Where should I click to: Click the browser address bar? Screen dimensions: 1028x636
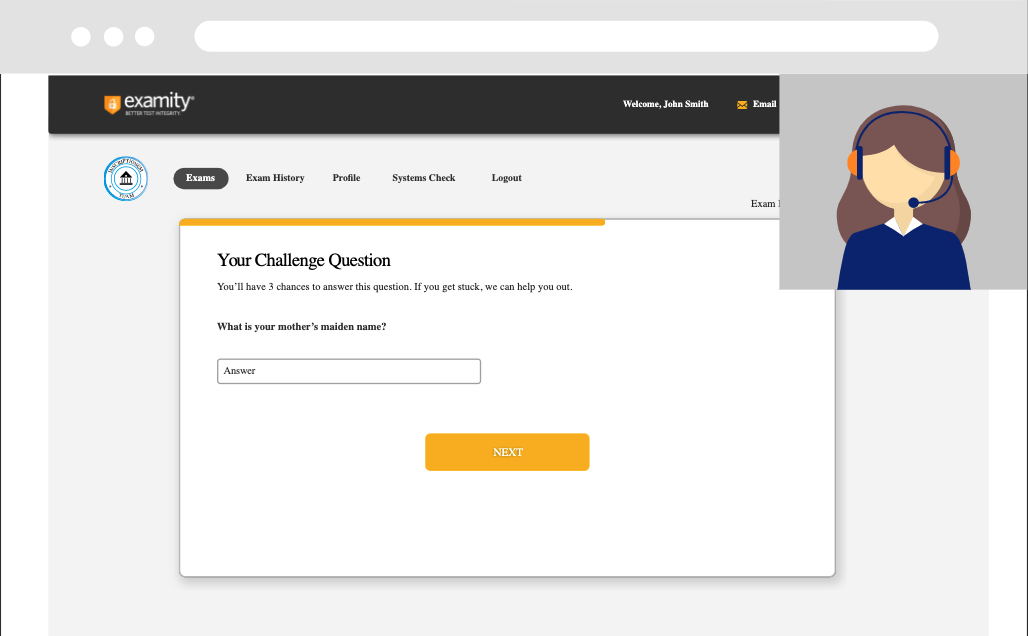[567, 36]
